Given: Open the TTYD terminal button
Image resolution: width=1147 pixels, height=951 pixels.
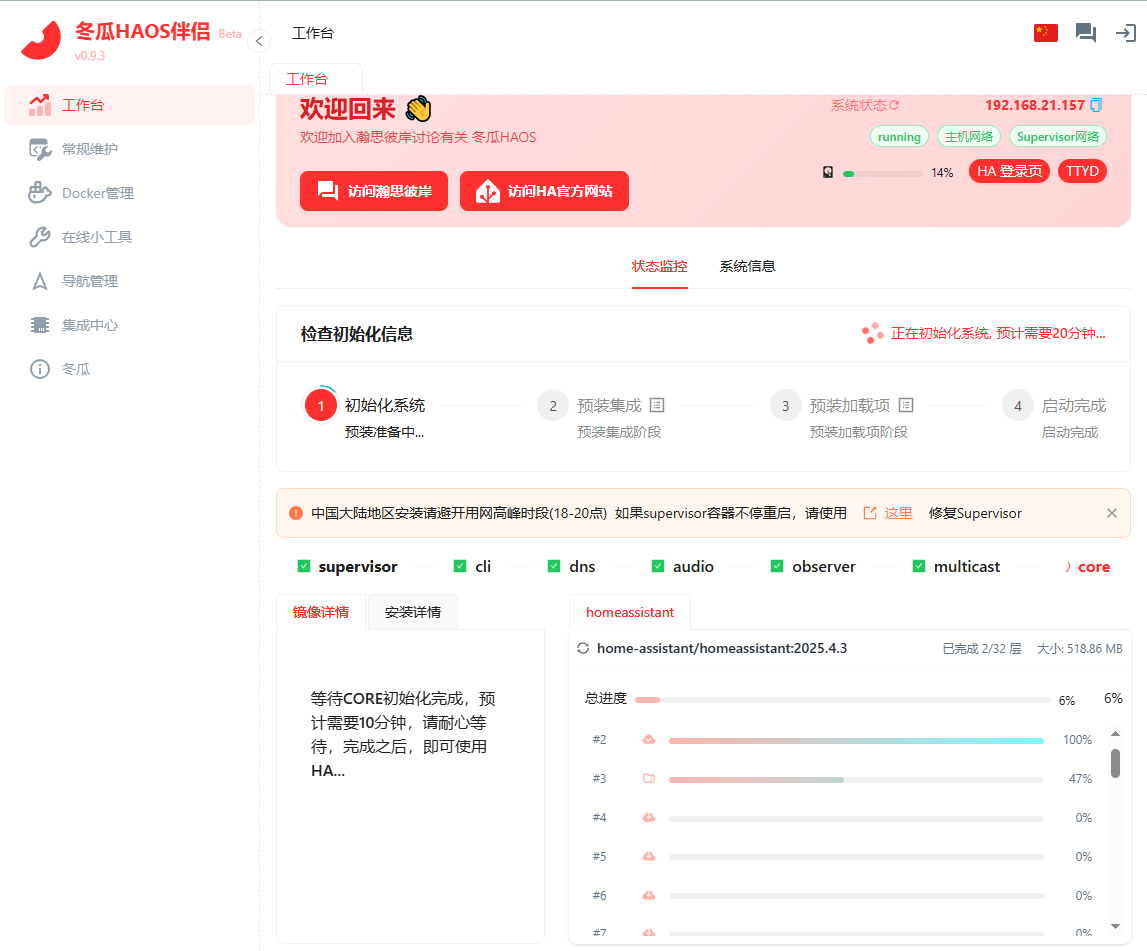Looking at the screenshot, I should pyautogui.click(x=1082, y=171).
